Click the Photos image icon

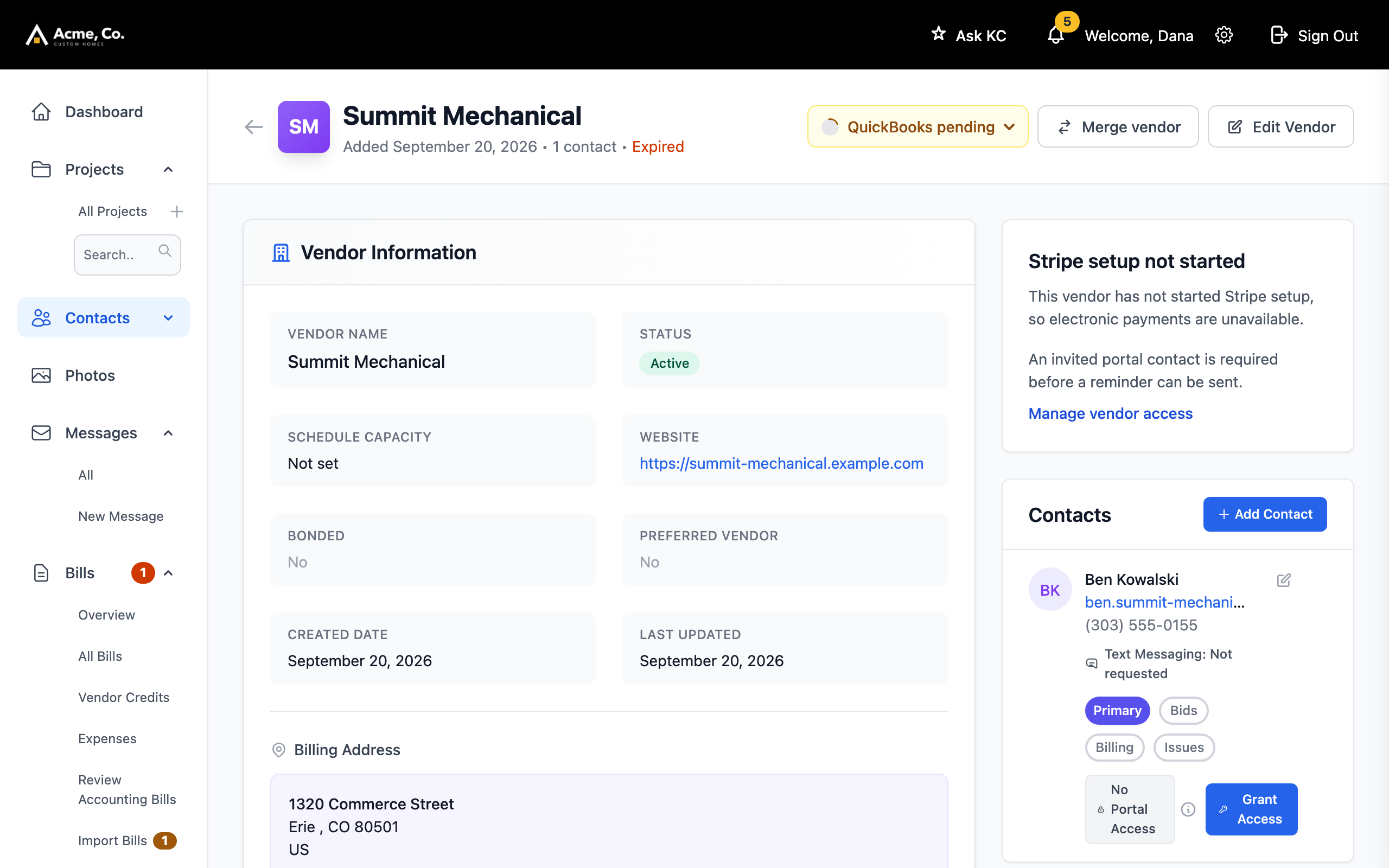41,375
